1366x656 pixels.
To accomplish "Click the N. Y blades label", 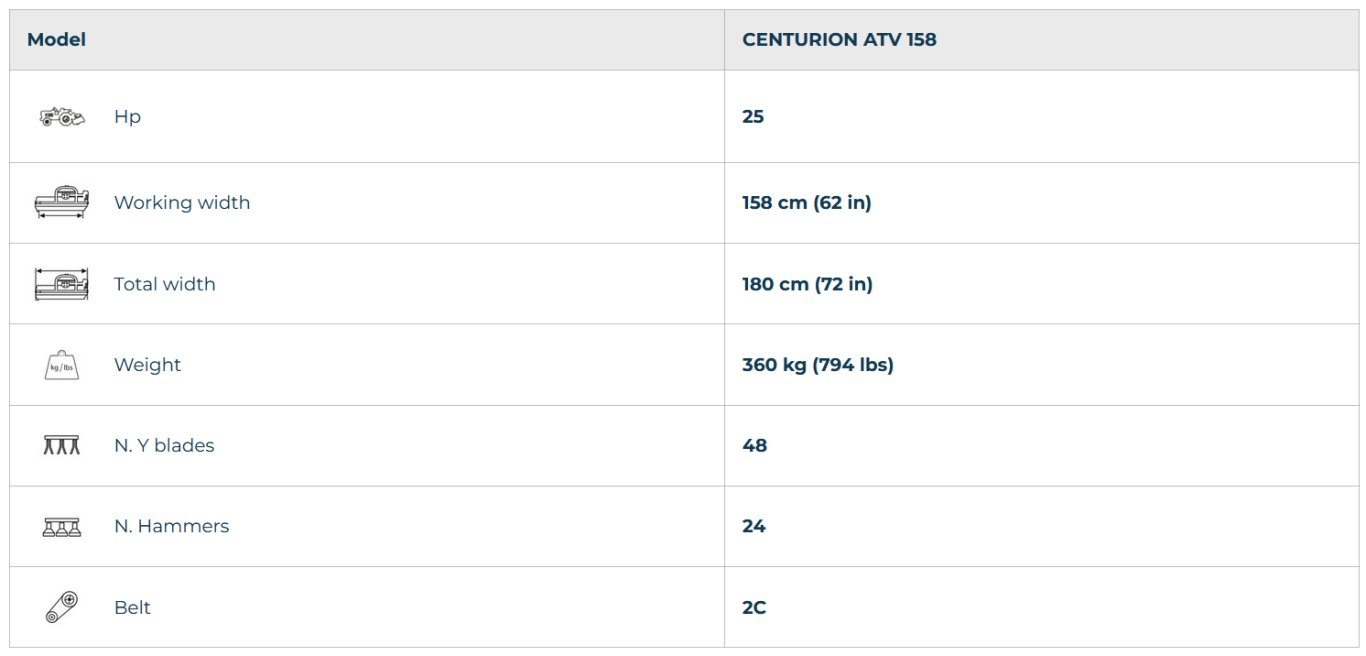I will tap(164, 446).
